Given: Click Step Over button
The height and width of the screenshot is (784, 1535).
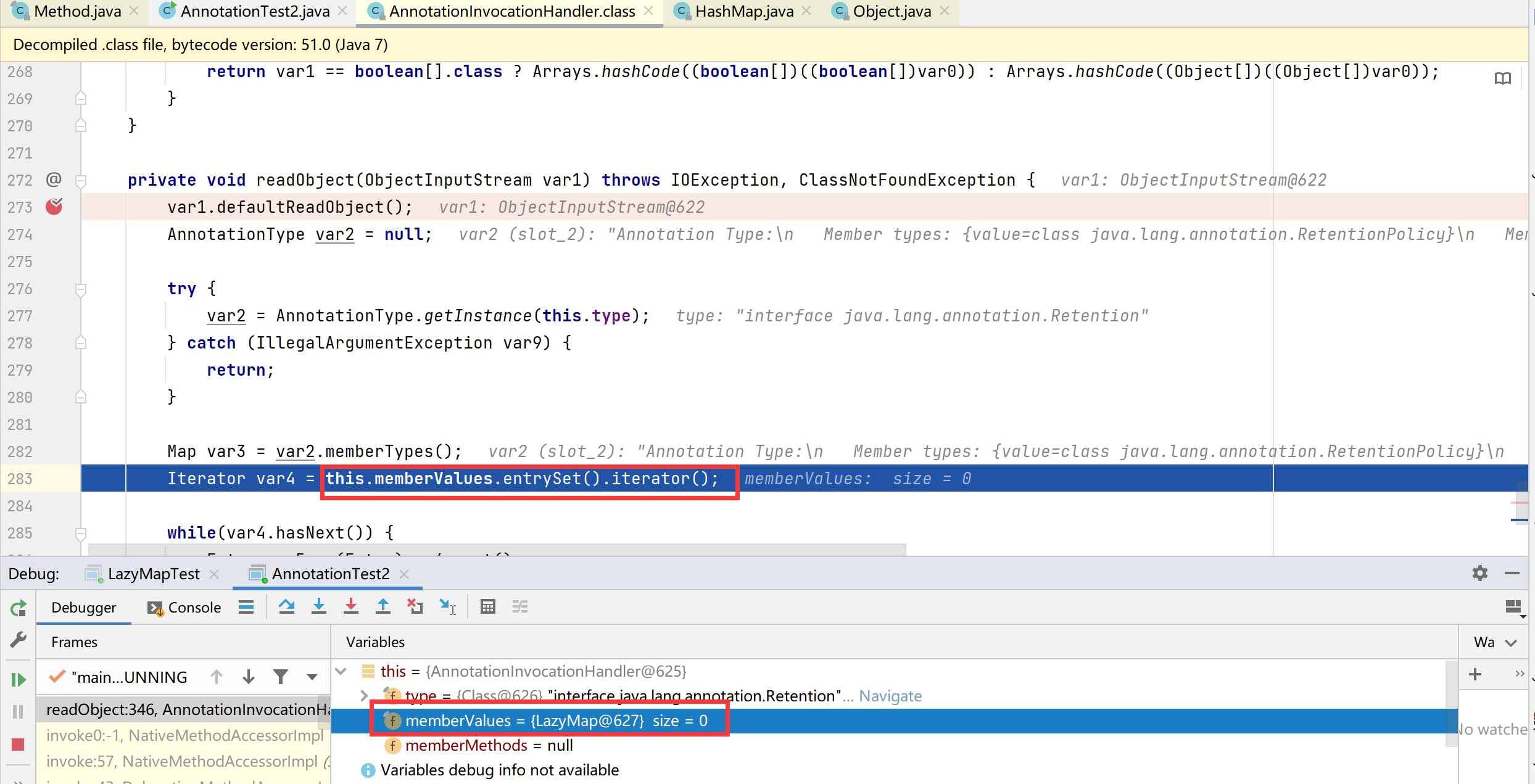Looking at the screenshot, I should click(x=287, y=607).
